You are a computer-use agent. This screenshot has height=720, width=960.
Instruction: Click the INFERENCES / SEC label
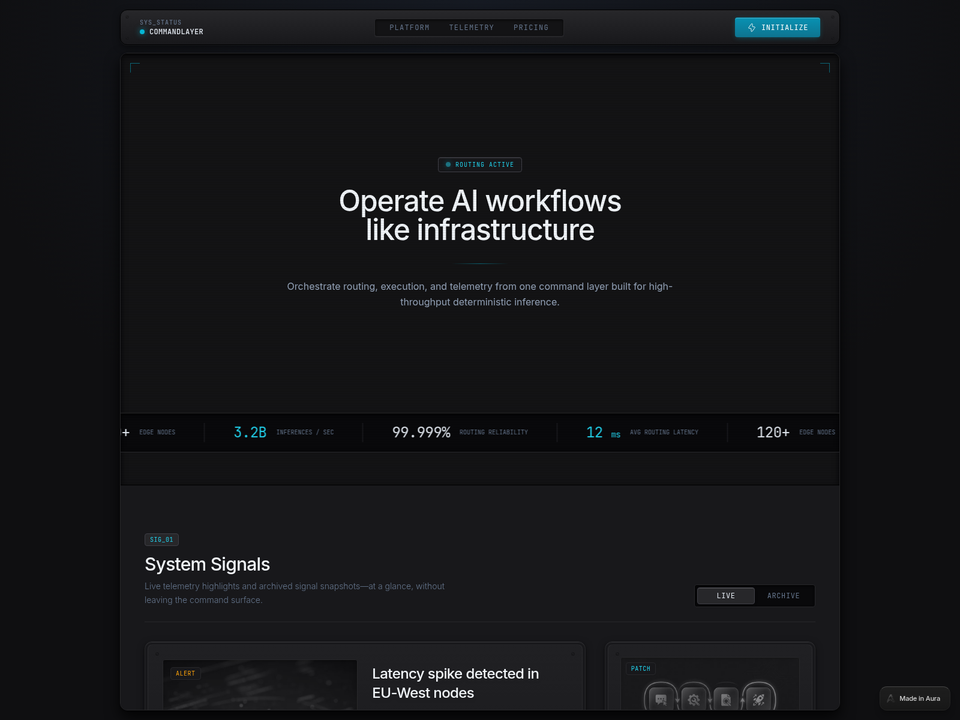coord(305,432)
